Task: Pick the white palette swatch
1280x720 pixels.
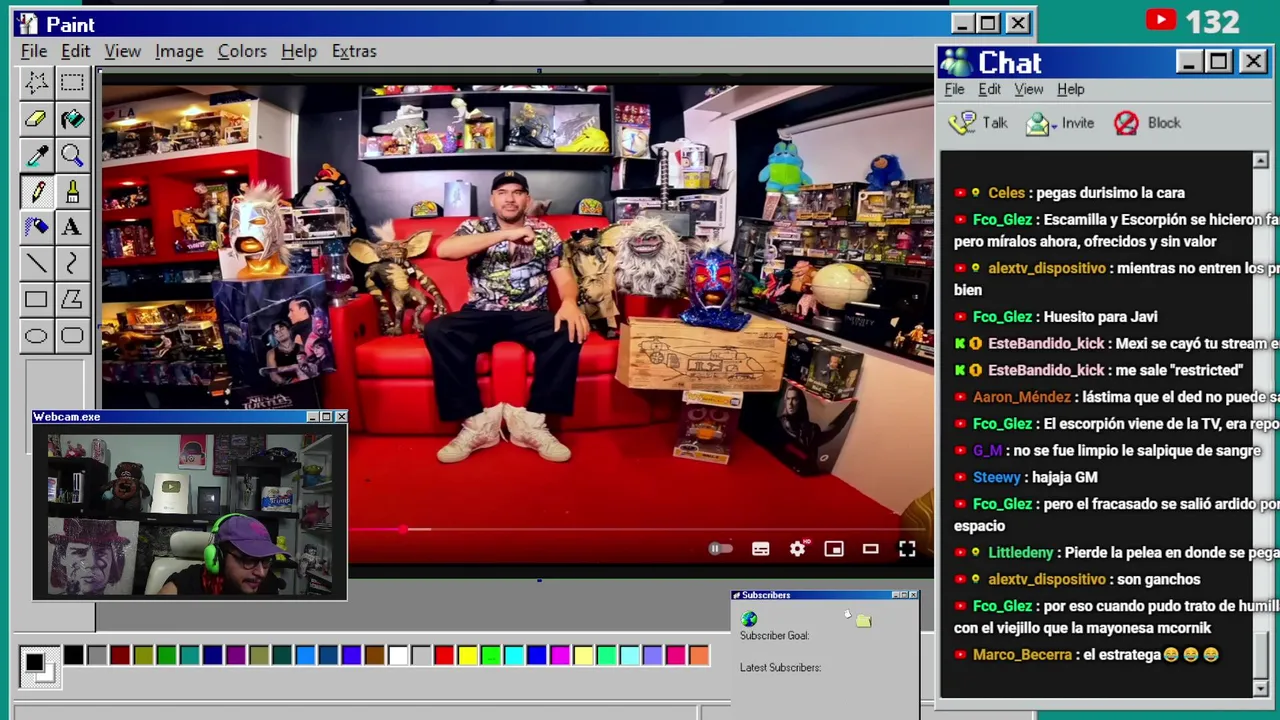Action: [x=398, y=656]
